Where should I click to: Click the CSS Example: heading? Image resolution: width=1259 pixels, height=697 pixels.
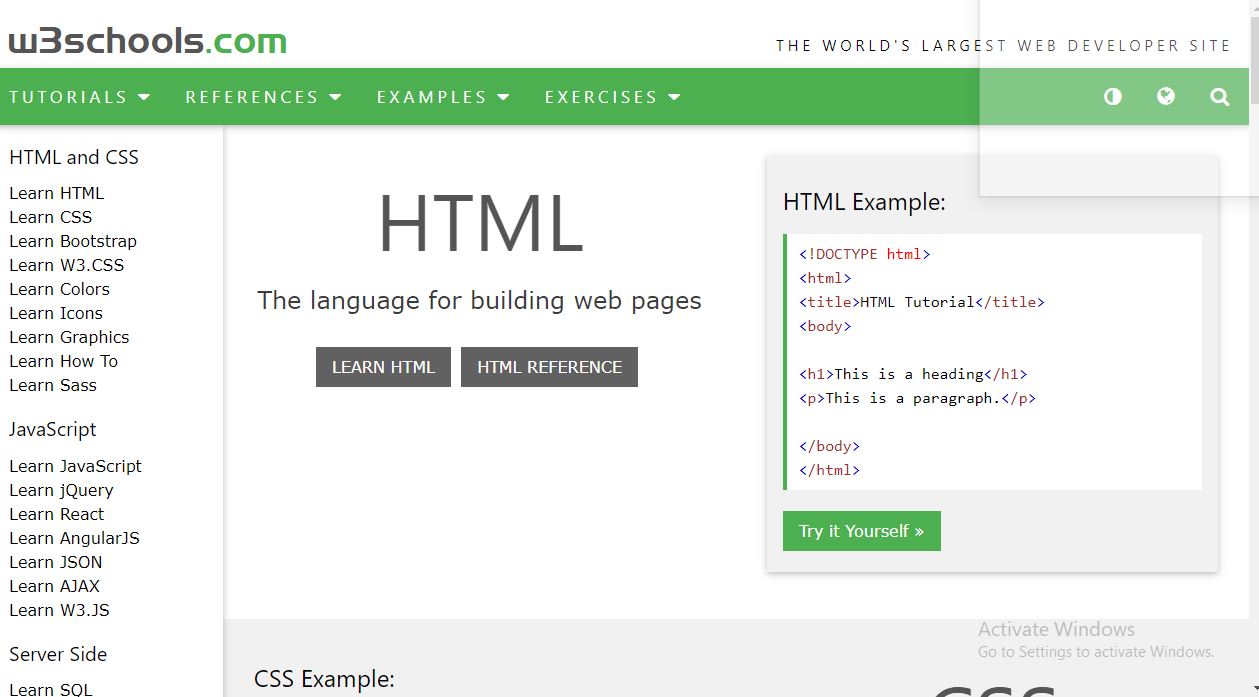tap(324, 679)
